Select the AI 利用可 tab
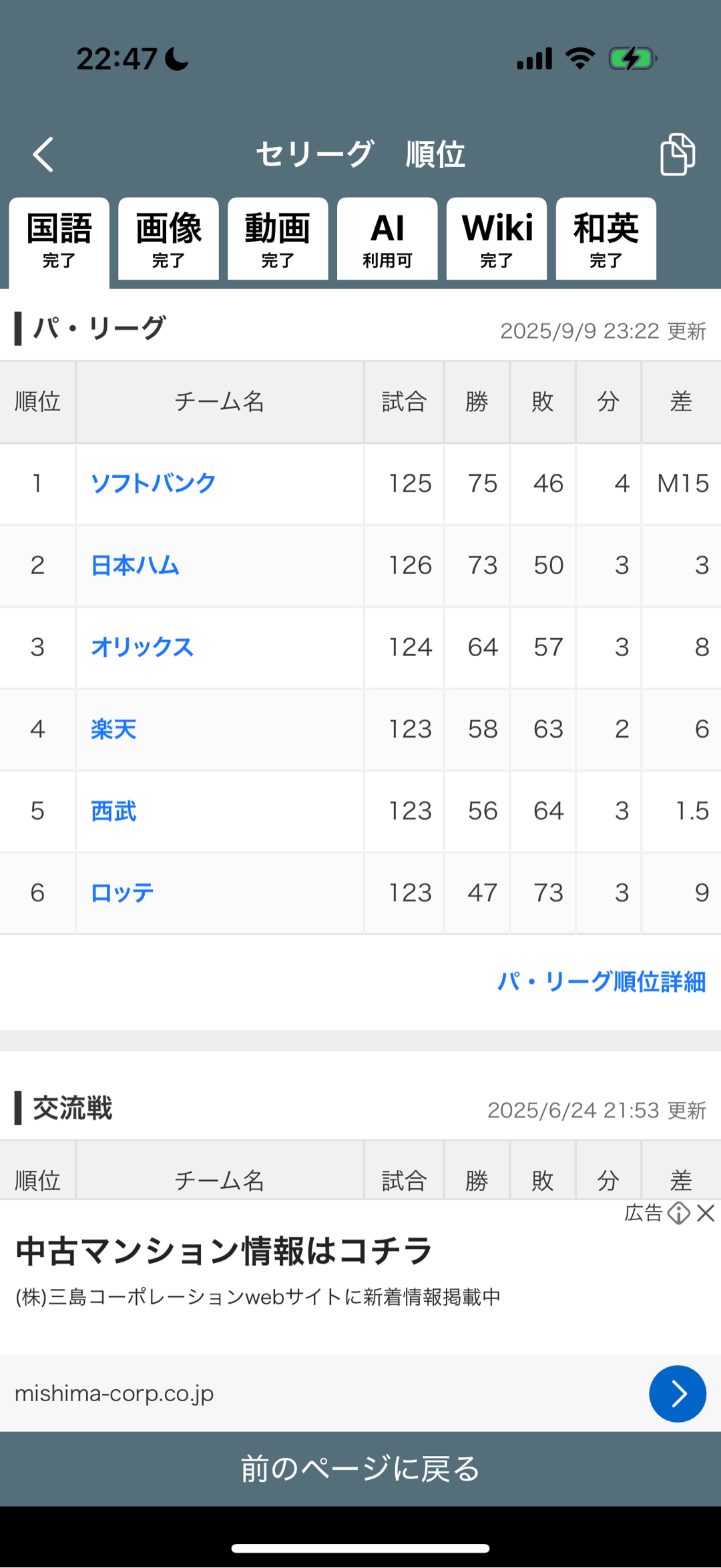Viewport: 721px width, 1568px height. pos(387,240)
